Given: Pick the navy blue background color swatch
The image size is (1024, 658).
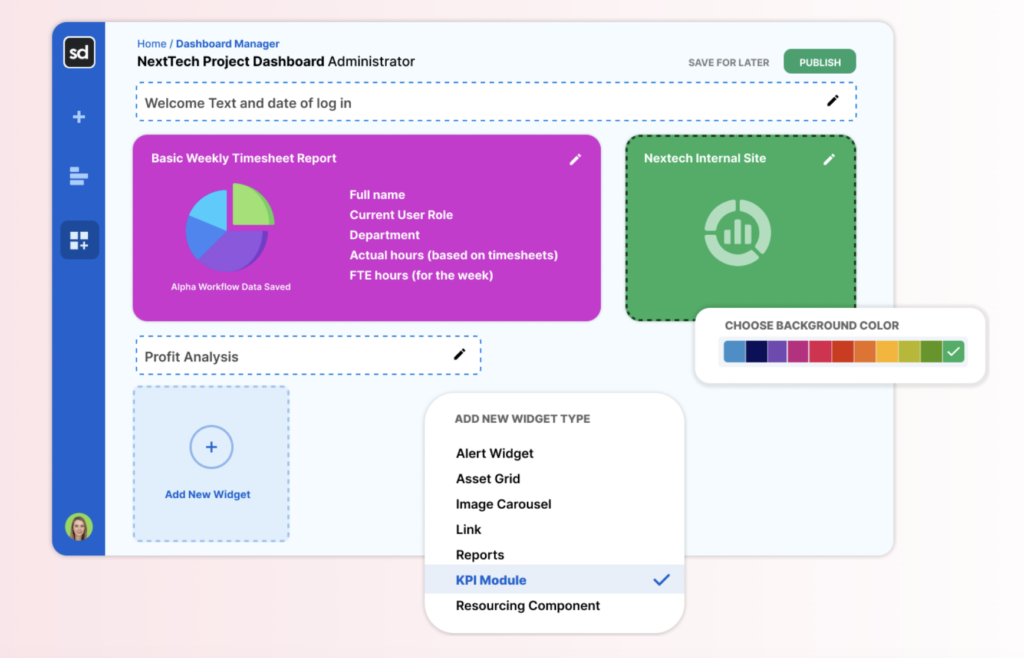Looking at the screenshot, I should 757,351.
